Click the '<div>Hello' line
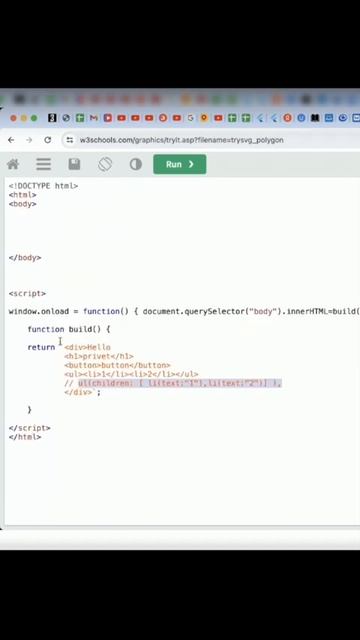Screen dimensions: 360x640 87,347
